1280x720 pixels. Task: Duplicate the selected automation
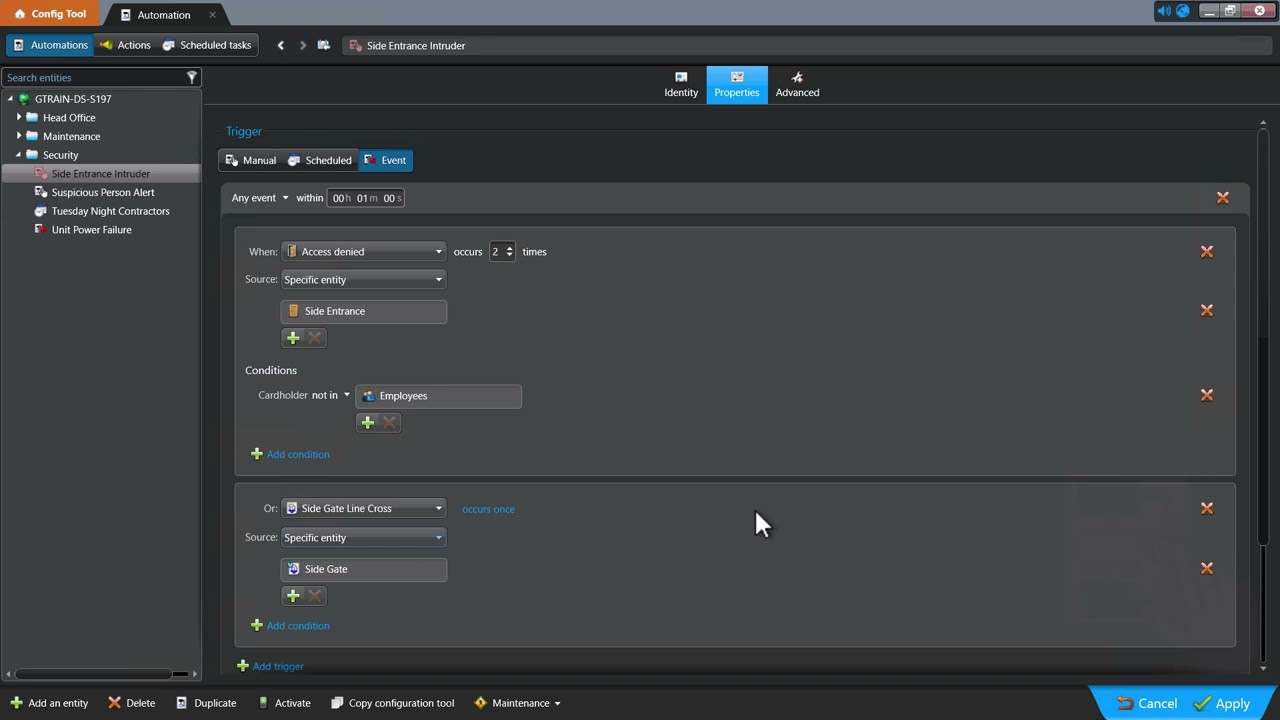click(206, 703)
